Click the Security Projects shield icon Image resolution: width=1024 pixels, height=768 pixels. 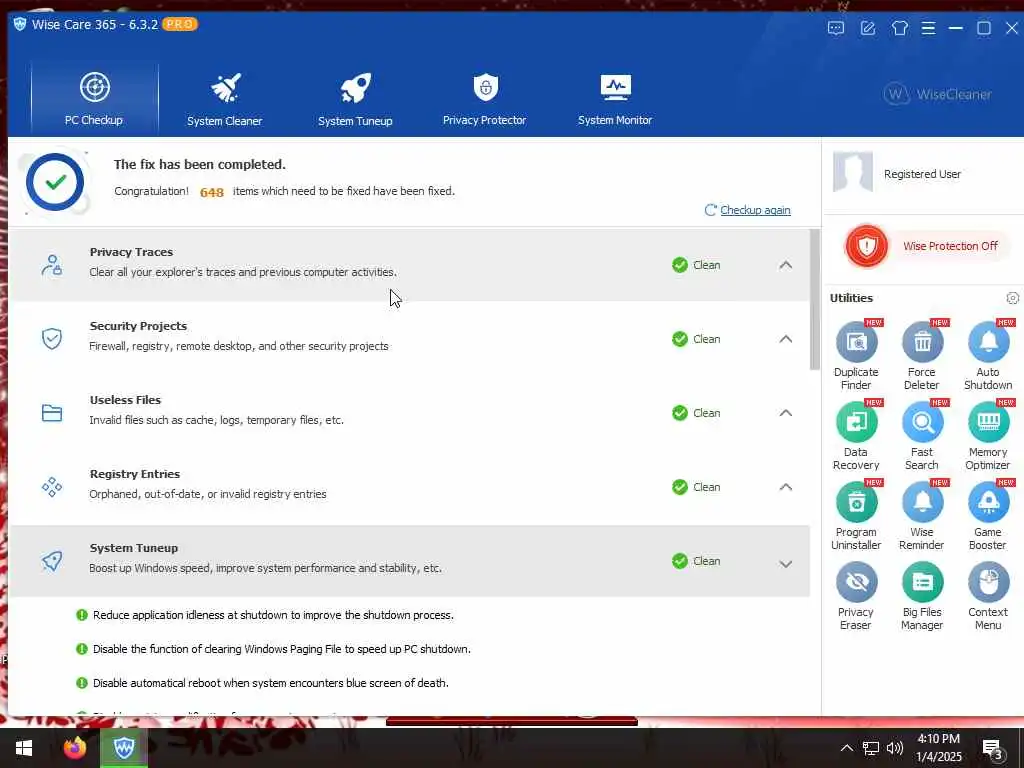[x=52, y=339]
